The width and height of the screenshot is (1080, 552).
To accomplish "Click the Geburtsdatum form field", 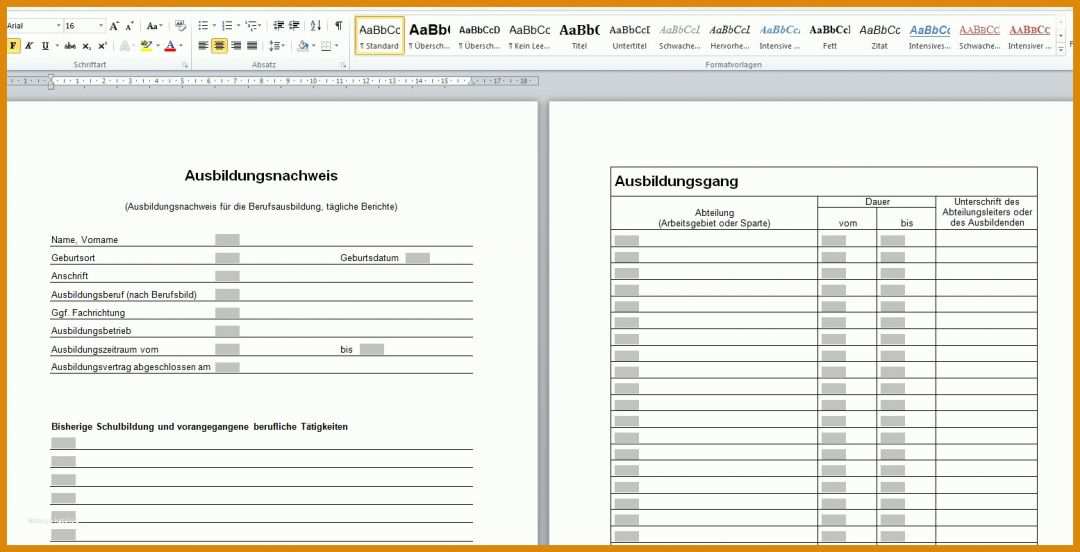I will pos(417,258).
